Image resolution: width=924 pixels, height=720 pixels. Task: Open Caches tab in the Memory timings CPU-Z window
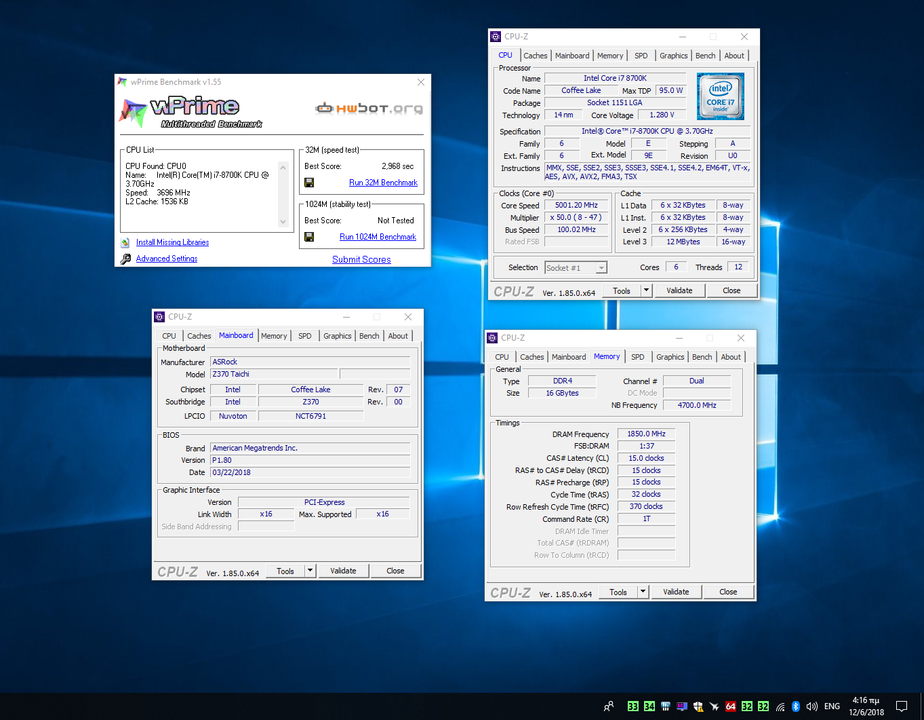(x=532, y=357)
